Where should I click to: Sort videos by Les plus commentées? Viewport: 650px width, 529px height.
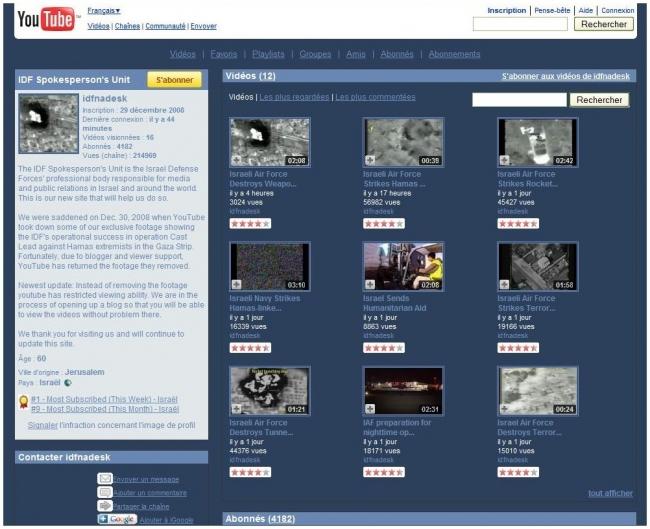click(x=375, y=98)
